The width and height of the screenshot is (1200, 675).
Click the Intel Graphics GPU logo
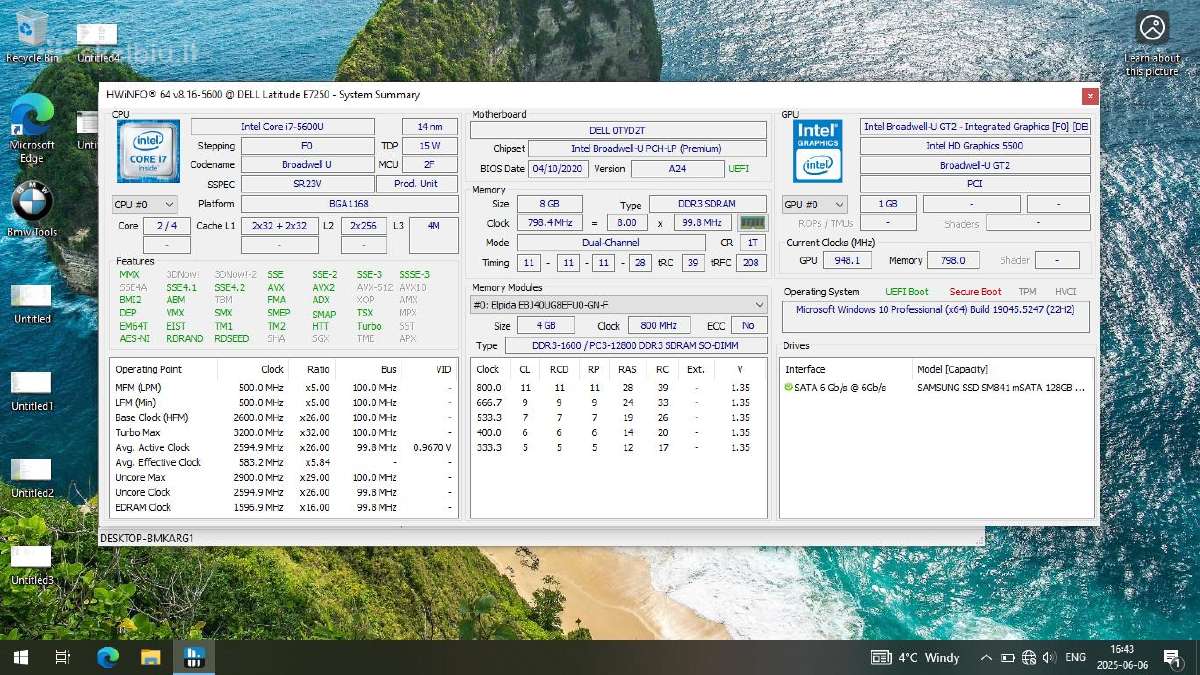(817, 151)
